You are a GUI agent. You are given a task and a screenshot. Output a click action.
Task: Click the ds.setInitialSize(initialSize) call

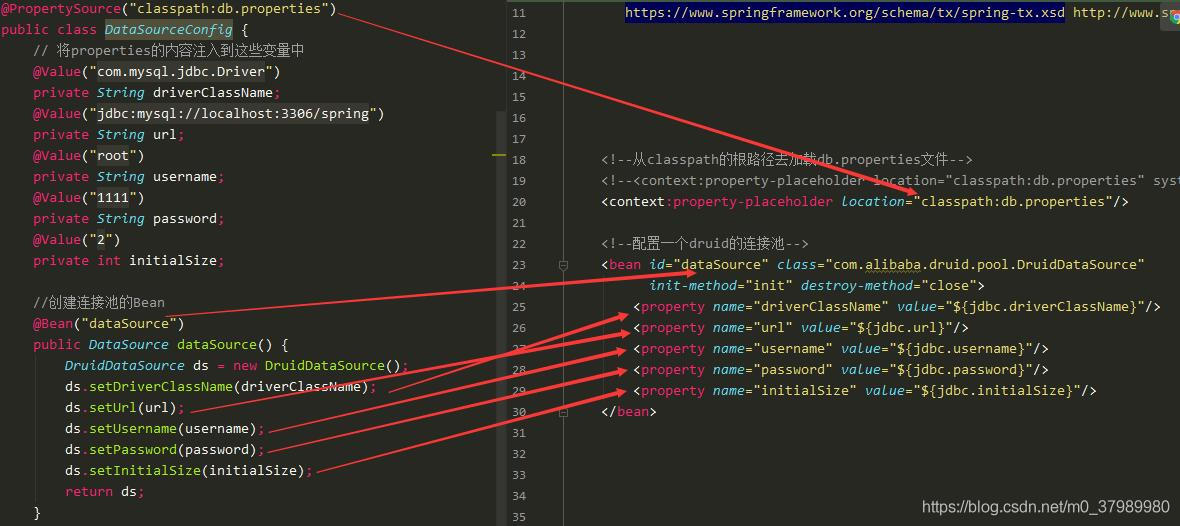(188, 471)
